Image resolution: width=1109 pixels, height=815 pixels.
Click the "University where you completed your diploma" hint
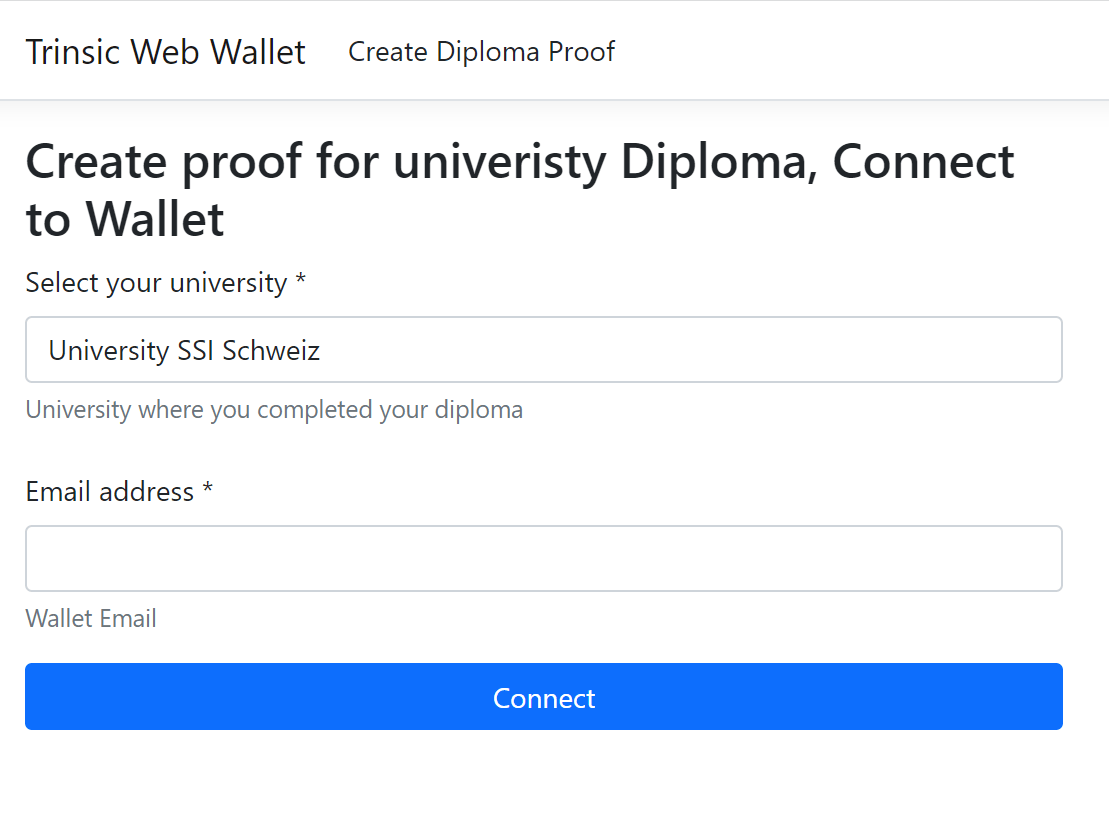(x=274, y=410)
